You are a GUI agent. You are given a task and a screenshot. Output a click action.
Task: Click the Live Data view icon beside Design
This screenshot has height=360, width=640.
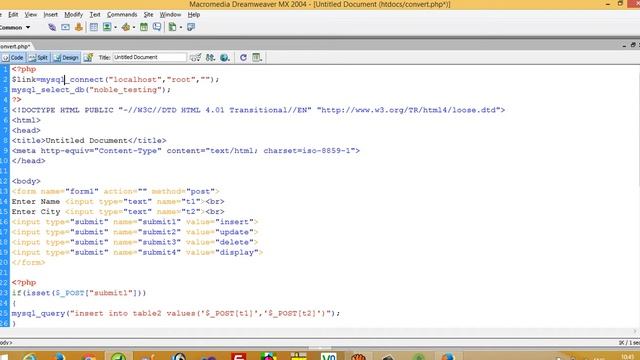[x=88, y=58]
